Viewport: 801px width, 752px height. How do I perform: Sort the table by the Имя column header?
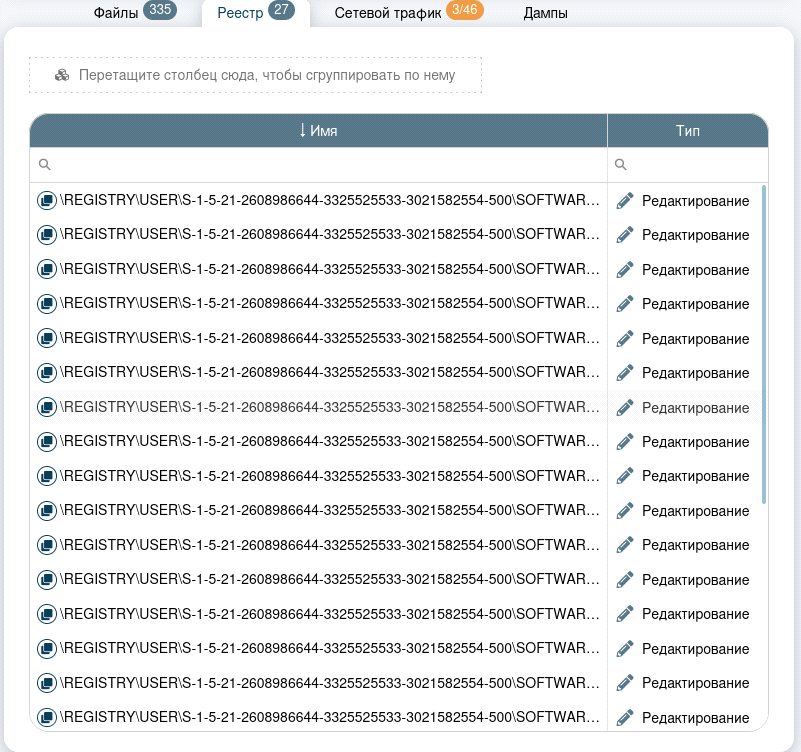point(323,131)
